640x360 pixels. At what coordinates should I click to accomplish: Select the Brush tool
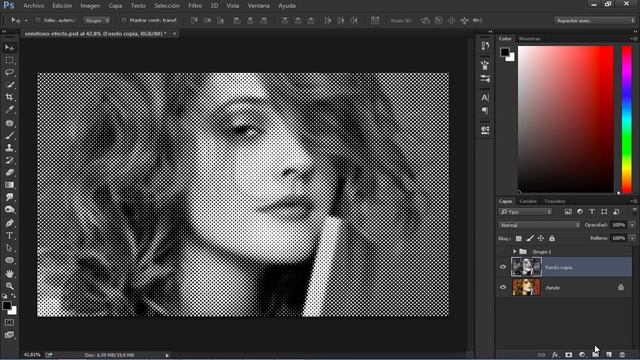coord(9,136)
